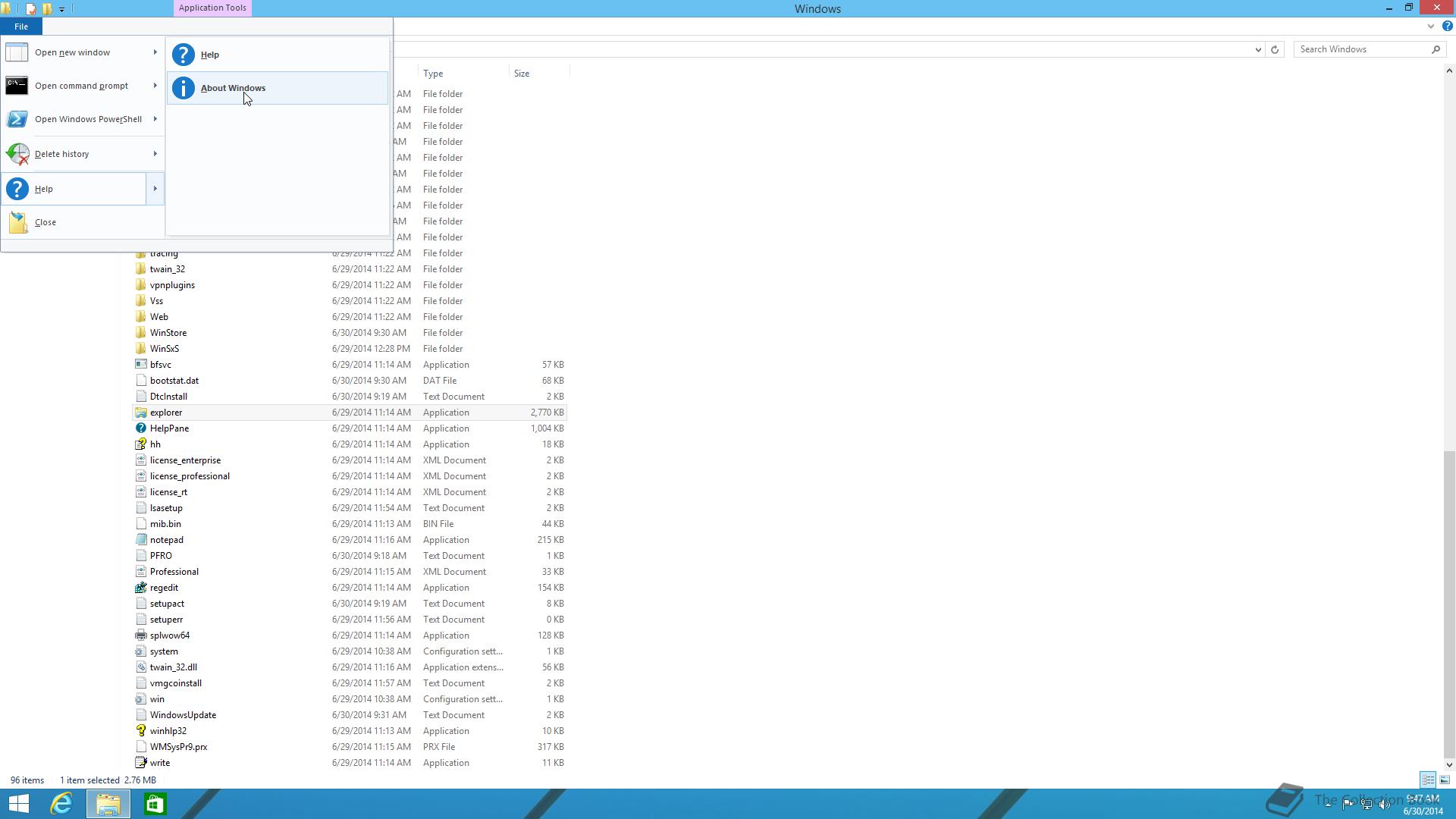1456x819 pixels.
Task: Expand the Help submenu arrow
Action: (x=155, y=189)
